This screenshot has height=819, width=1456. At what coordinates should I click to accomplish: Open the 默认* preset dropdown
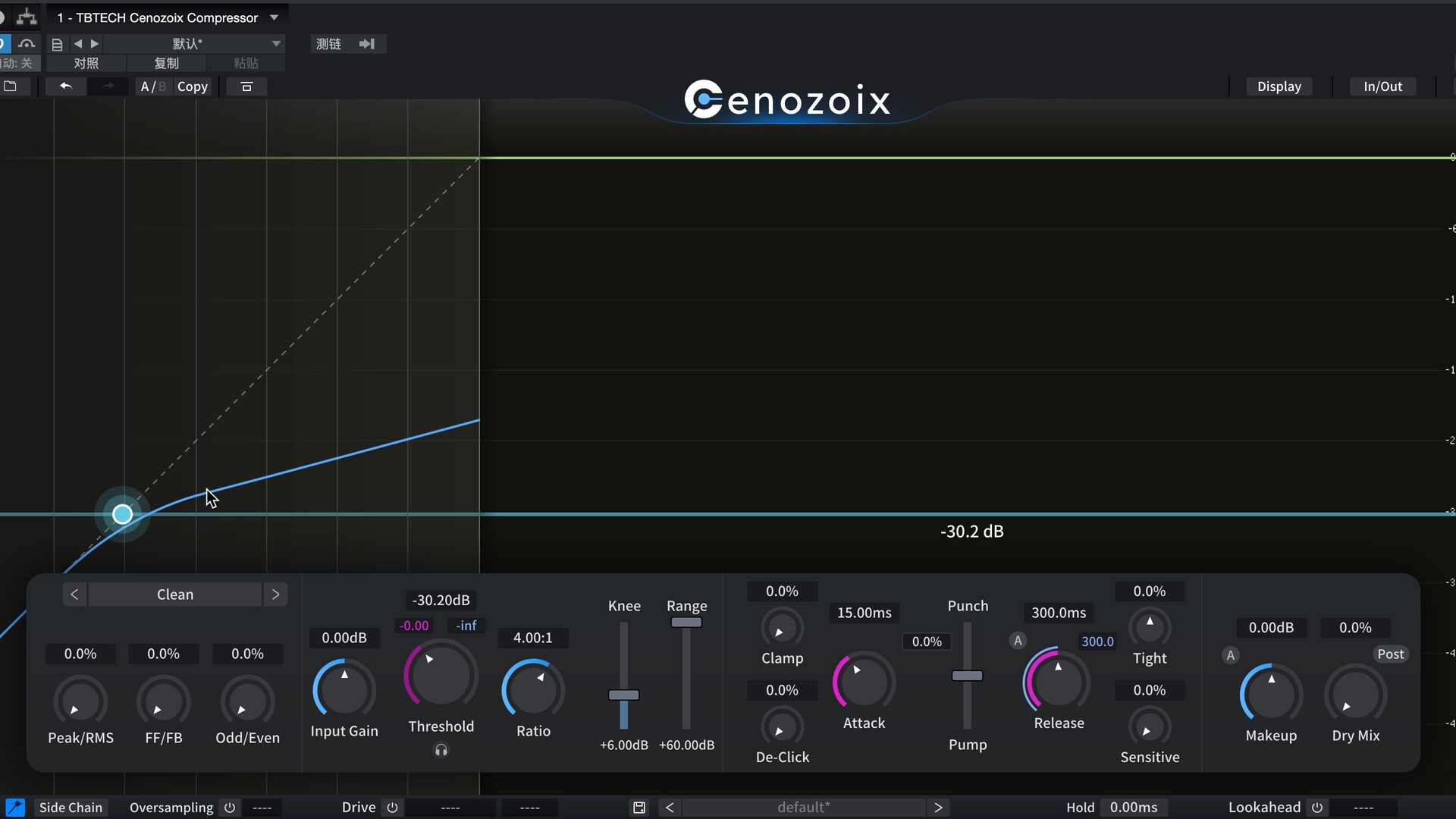tap(194, 44)
